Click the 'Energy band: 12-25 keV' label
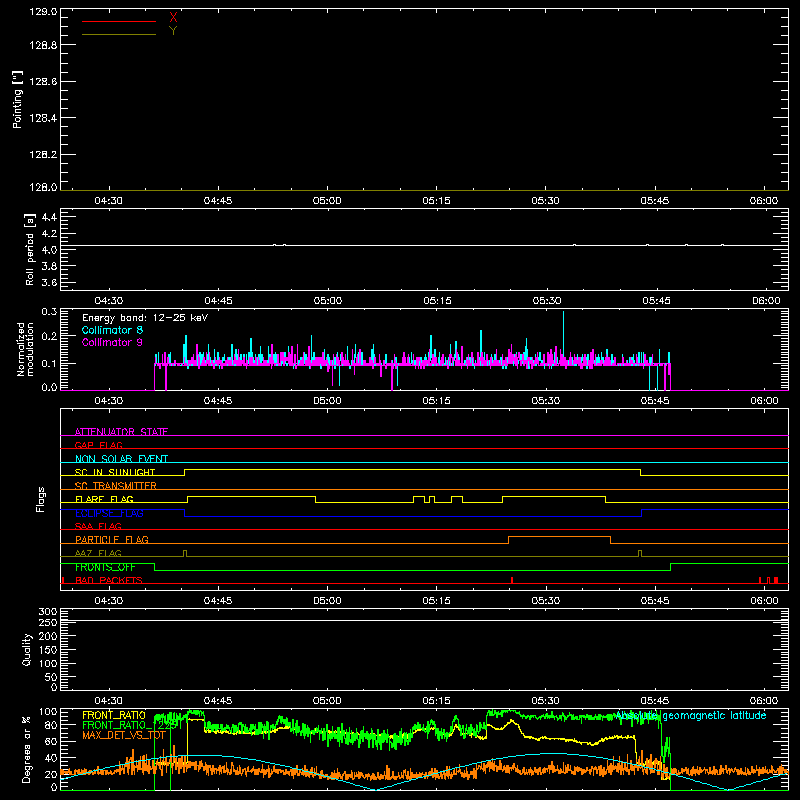 (145, 318)
